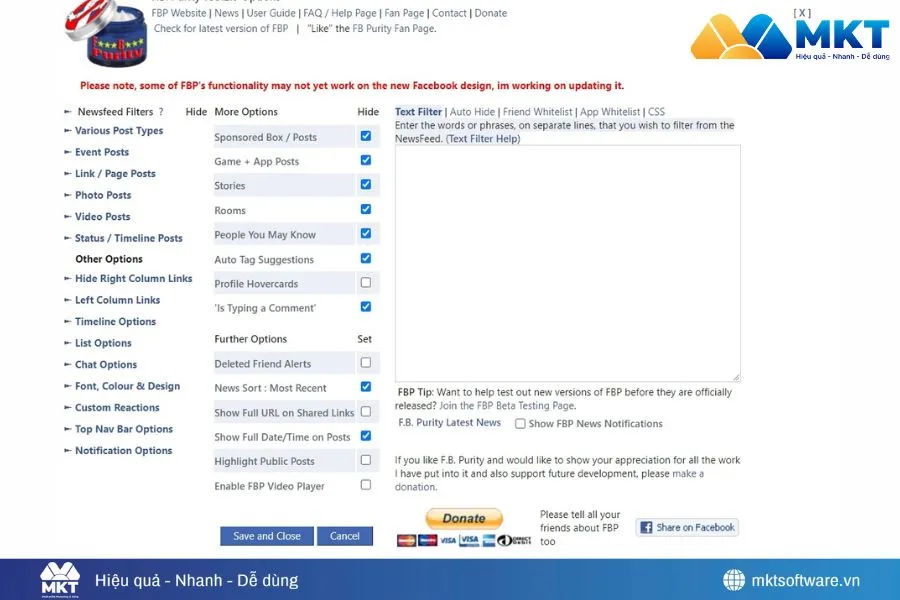900x600 pixels.
Task: Switch to the Auto Hide tab
Action: point(472,112)
